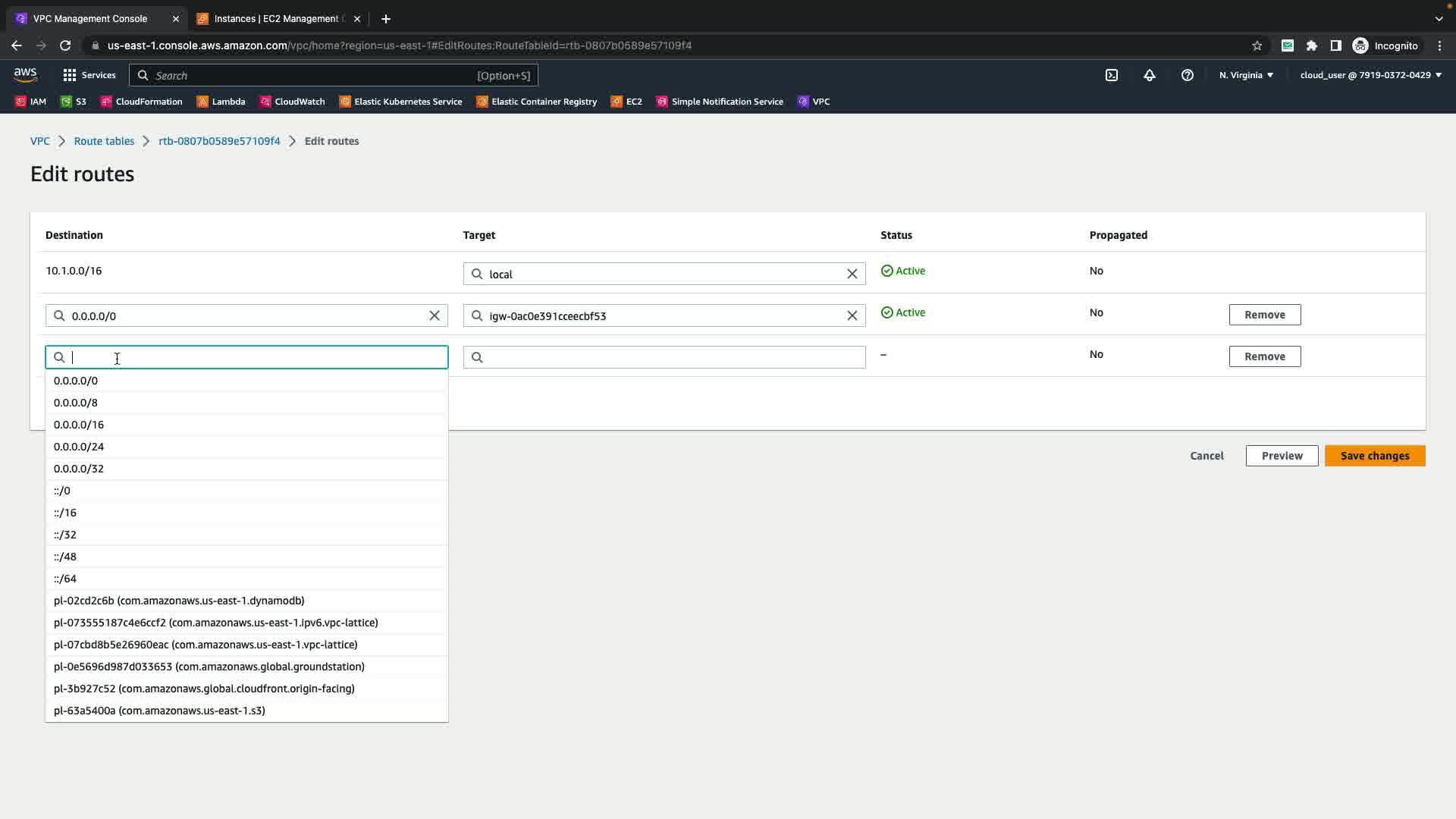Clear the local target field

[x=852, y=274]
